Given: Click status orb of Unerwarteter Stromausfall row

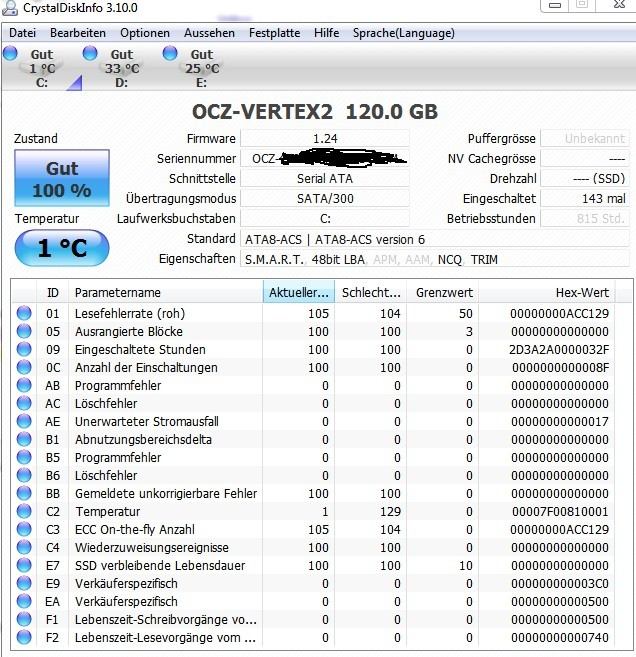Looking at the screenshot, I should click(x=24, y=421).
